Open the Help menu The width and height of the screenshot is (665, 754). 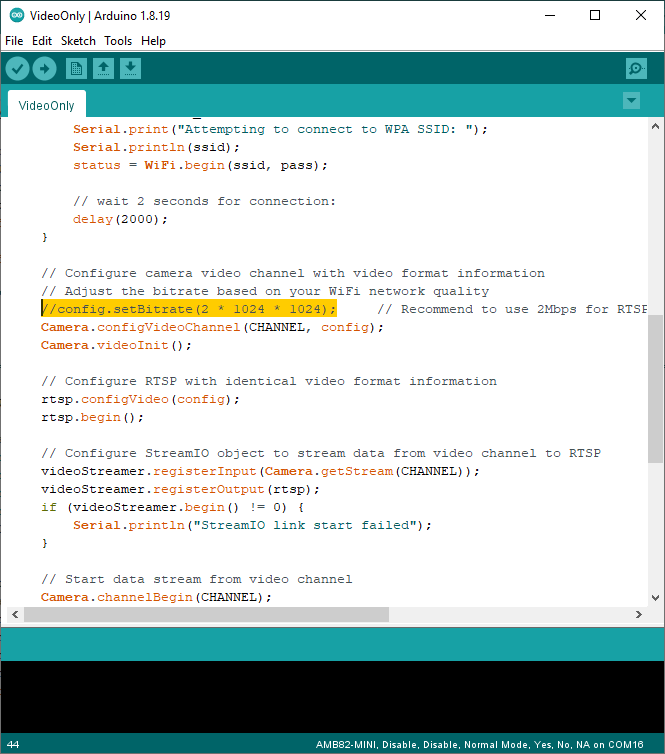153,41
